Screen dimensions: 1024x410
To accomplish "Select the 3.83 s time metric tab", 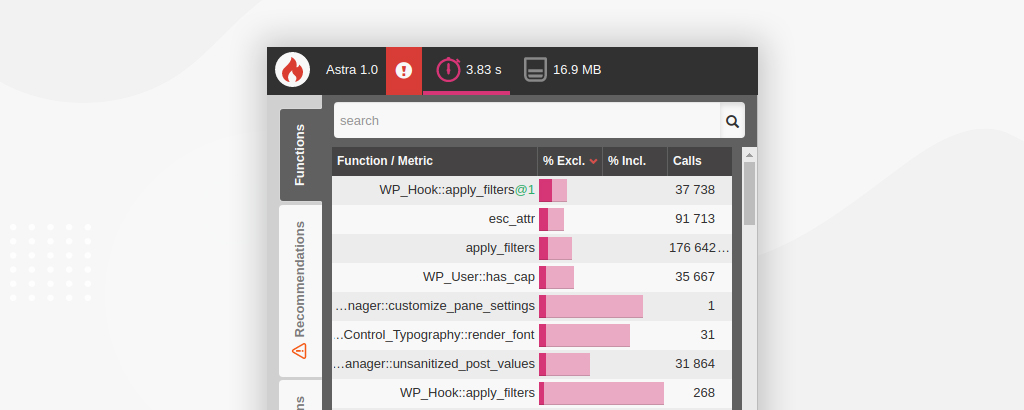I will pos(466,71).
